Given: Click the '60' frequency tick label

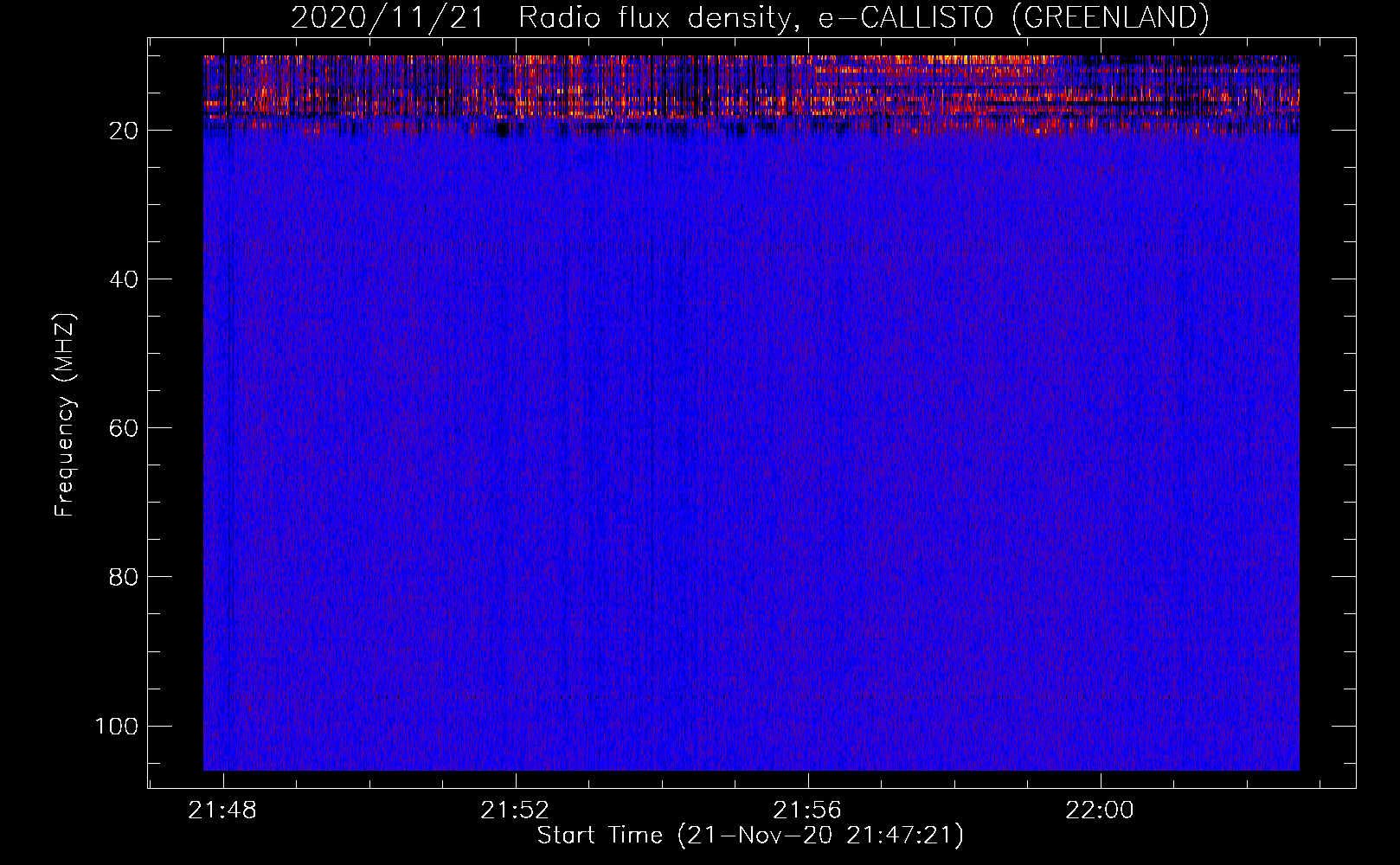Looking at the screenshot, I should (x=124, y=428).
